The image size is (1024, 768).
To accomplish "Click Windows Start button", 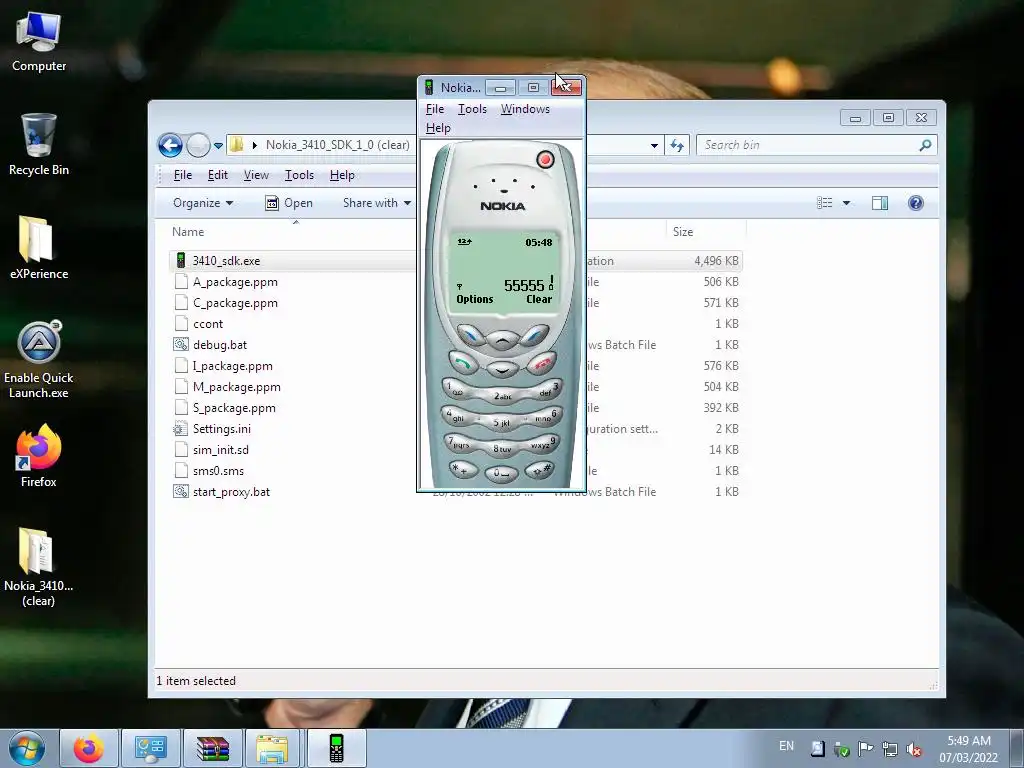I will 27,748.
